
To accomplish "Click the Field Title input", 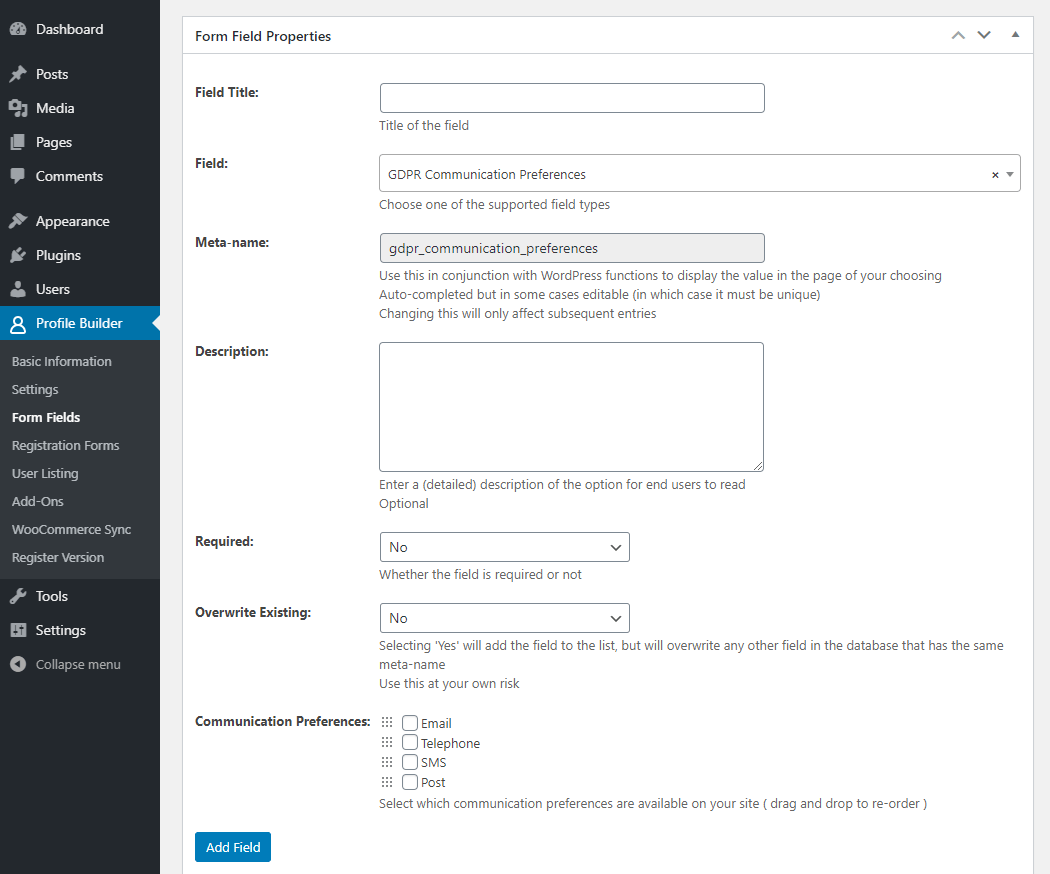I will coord(572,98).
